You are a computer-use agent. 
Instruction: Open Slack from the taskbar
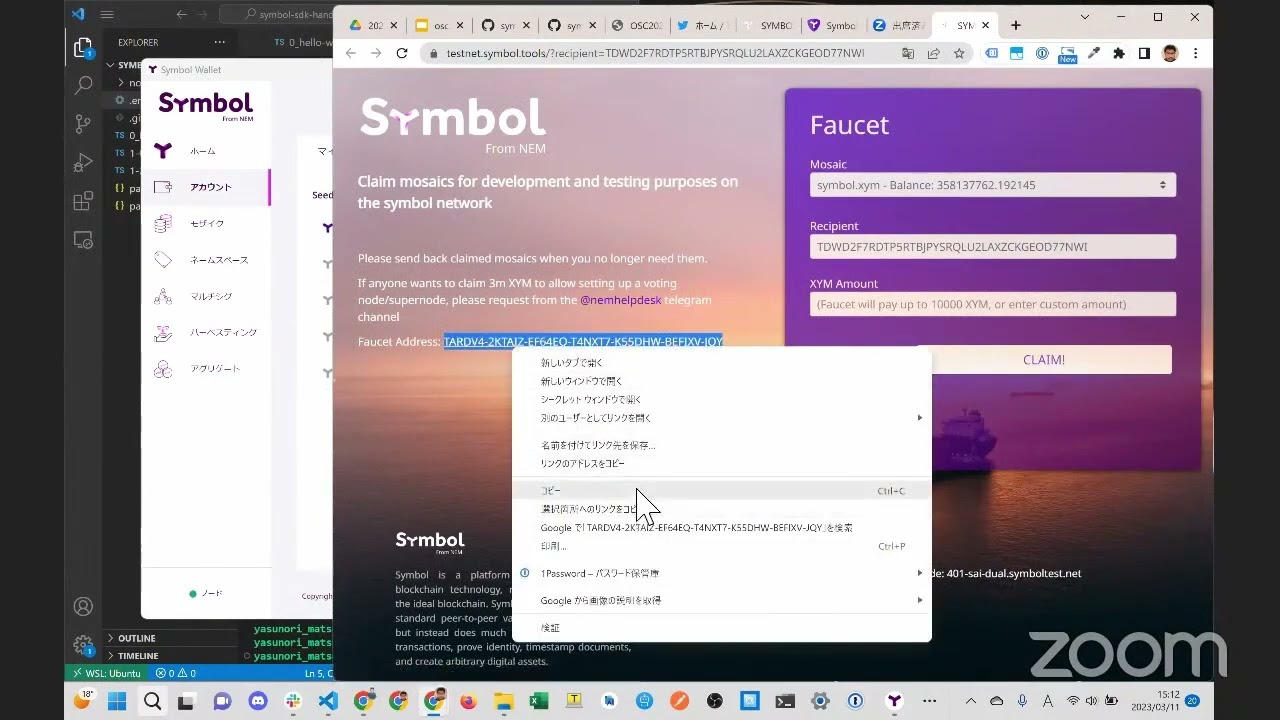(293, 701)
